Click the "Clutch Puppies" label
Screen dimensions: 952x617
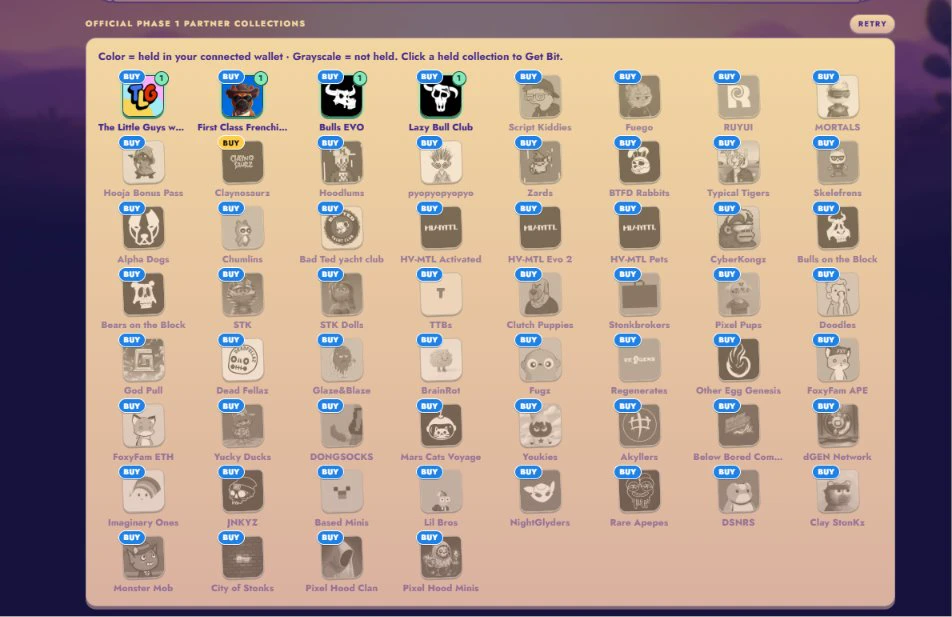coord(540,325)
